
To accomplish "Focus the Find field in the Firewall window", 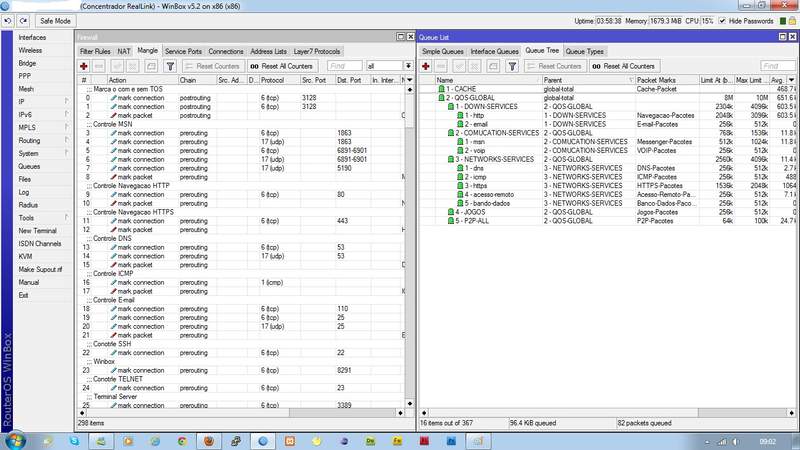I will coord(344,66).
